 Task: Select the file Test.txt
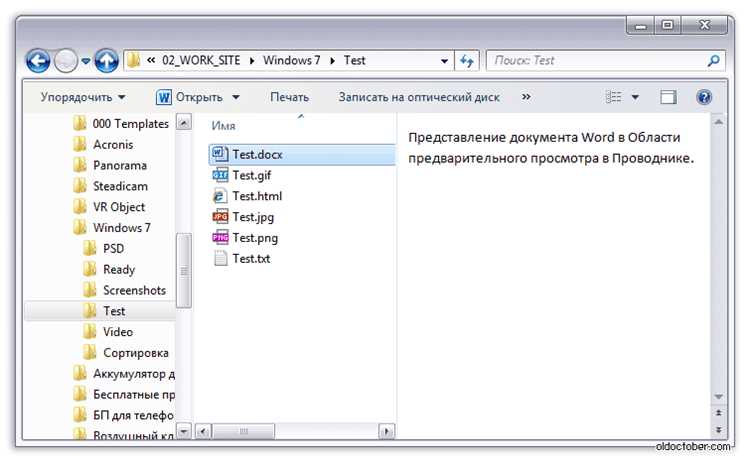242,259
